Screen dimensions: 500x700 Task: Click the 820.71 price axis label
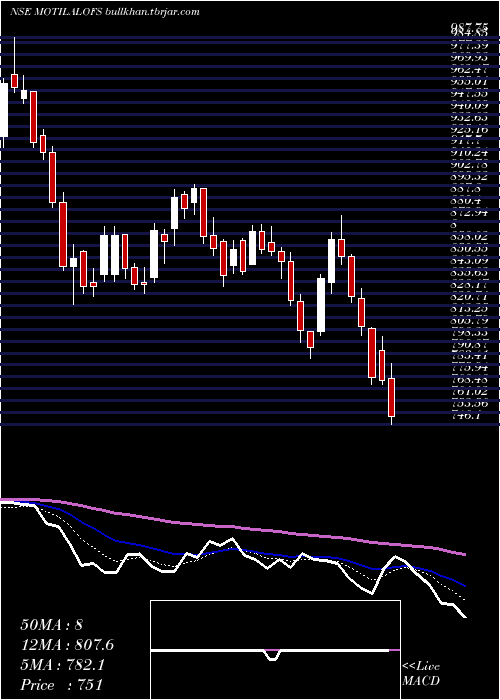click(x=468, y=296)
